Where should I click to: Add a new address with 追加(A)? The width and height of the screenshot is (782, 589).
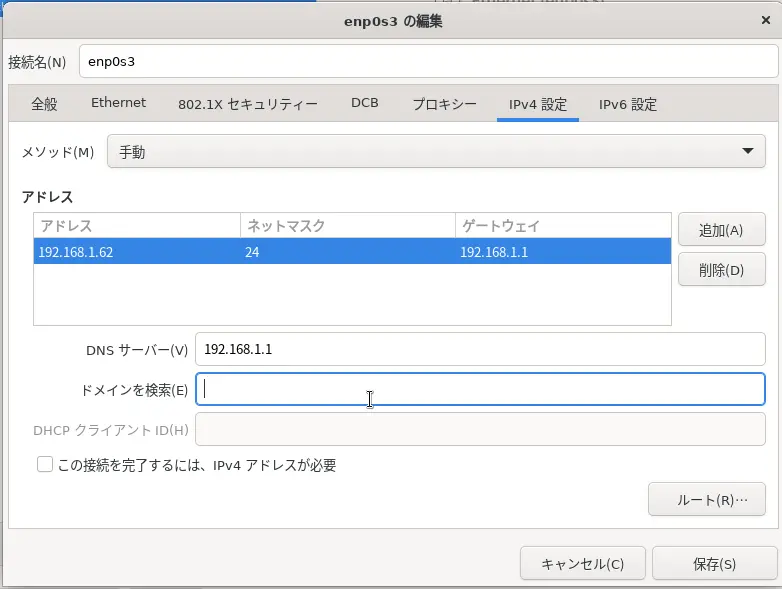pyautogui.click(x=721, y=229)
